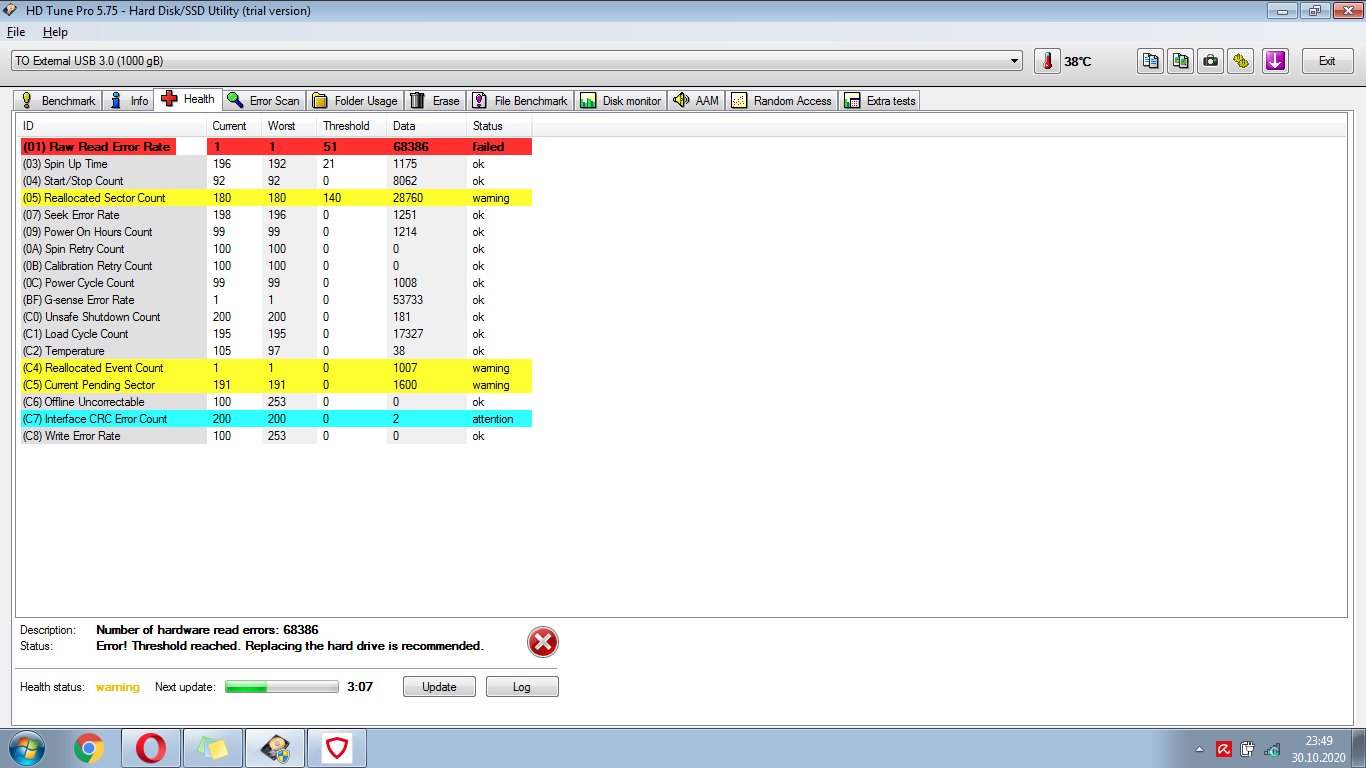Image resolution: width=1366 pixels, height=768 pixels.
Task: Select the Reallocated Sector Count row
Action: pyautogui.click(x=276, y=198)
